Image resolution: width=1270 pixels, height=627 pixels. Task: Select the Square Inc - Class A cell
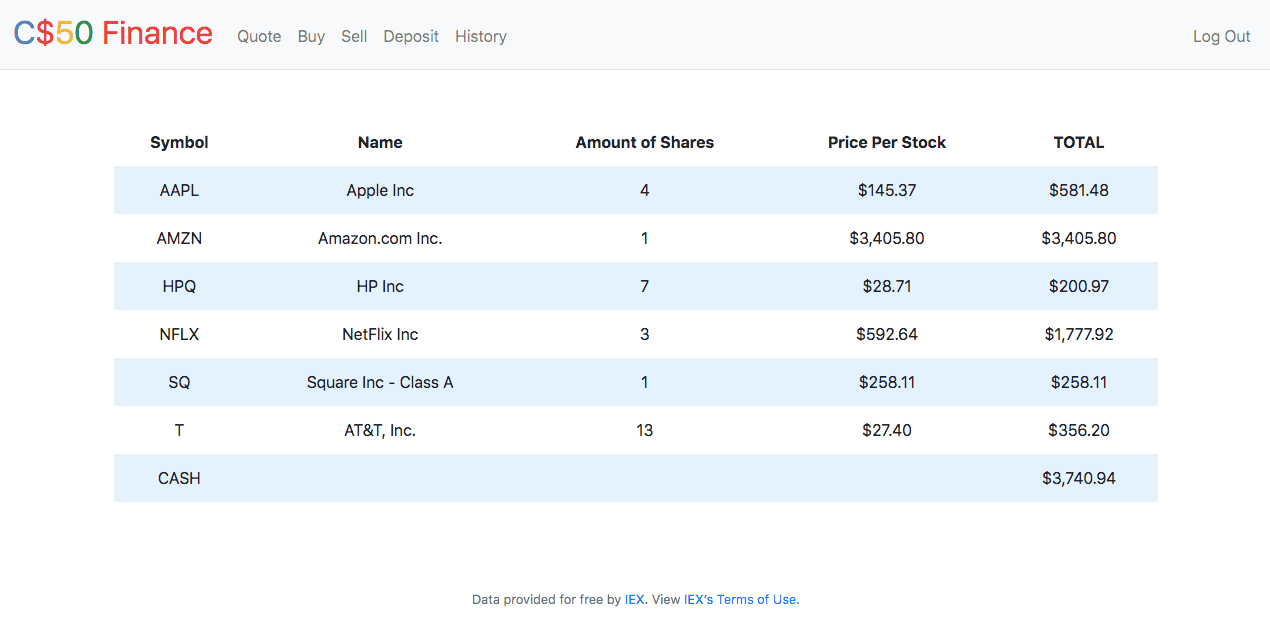pyautogui.click(x=380, y=382)
